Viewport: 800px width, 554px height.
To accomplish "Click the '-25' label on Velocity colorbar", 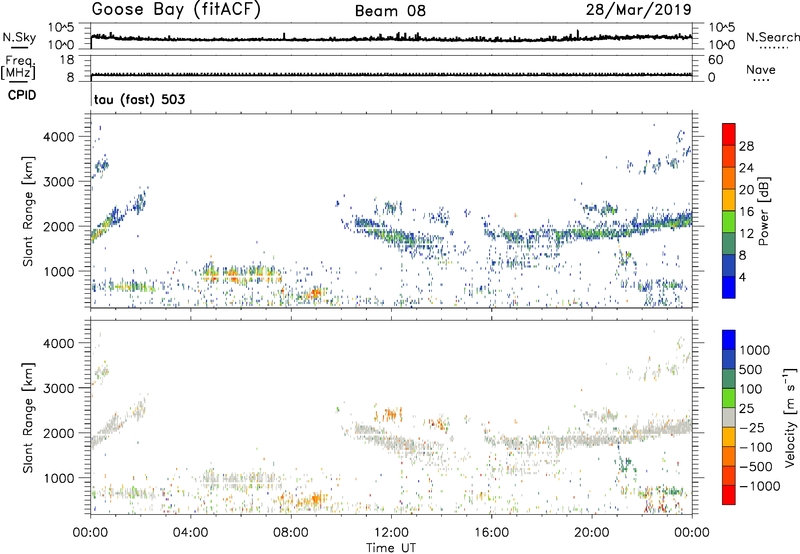I will point(752,427).
